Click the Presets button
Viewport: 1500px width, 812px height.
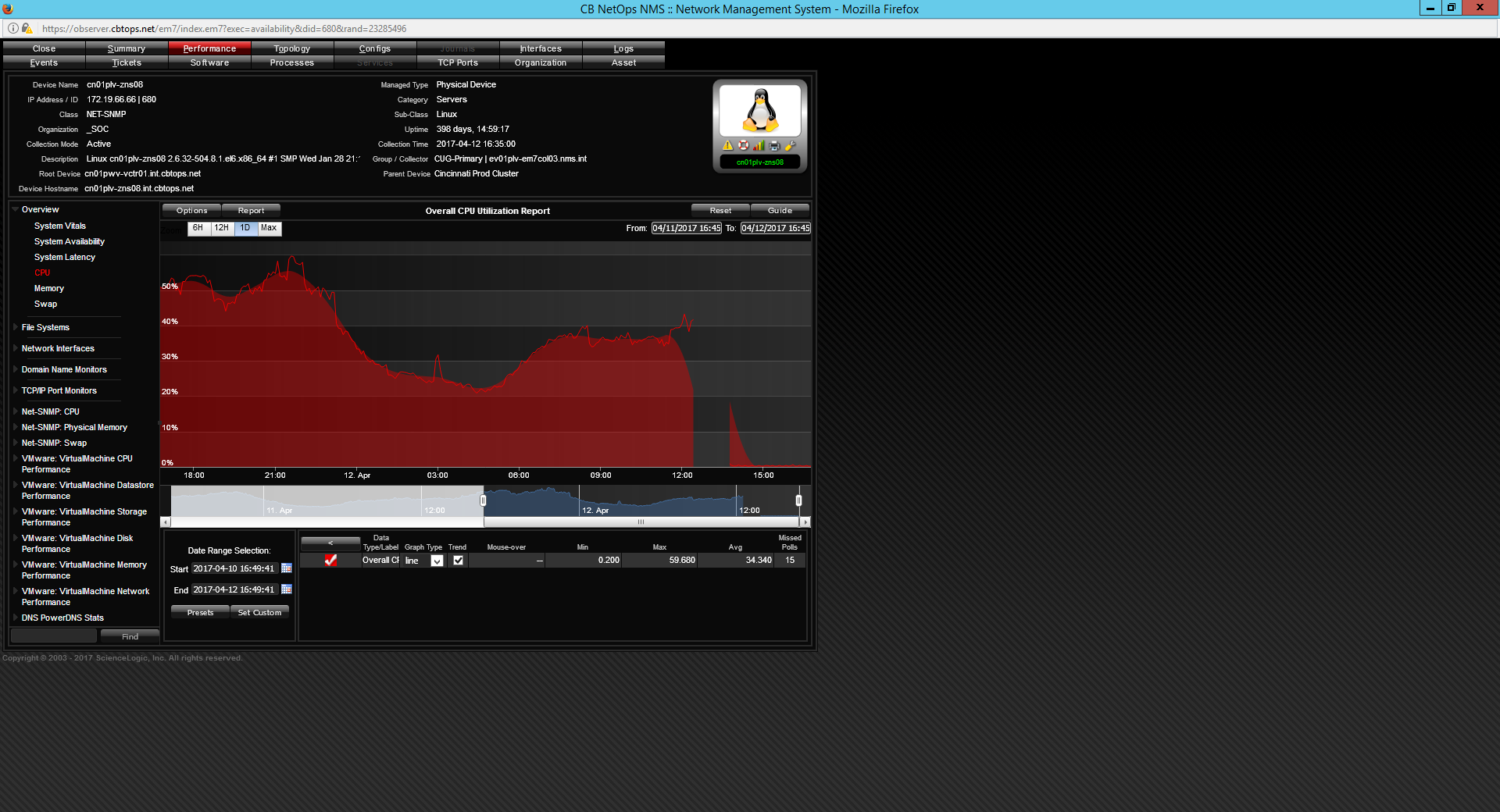coord(200,613)
